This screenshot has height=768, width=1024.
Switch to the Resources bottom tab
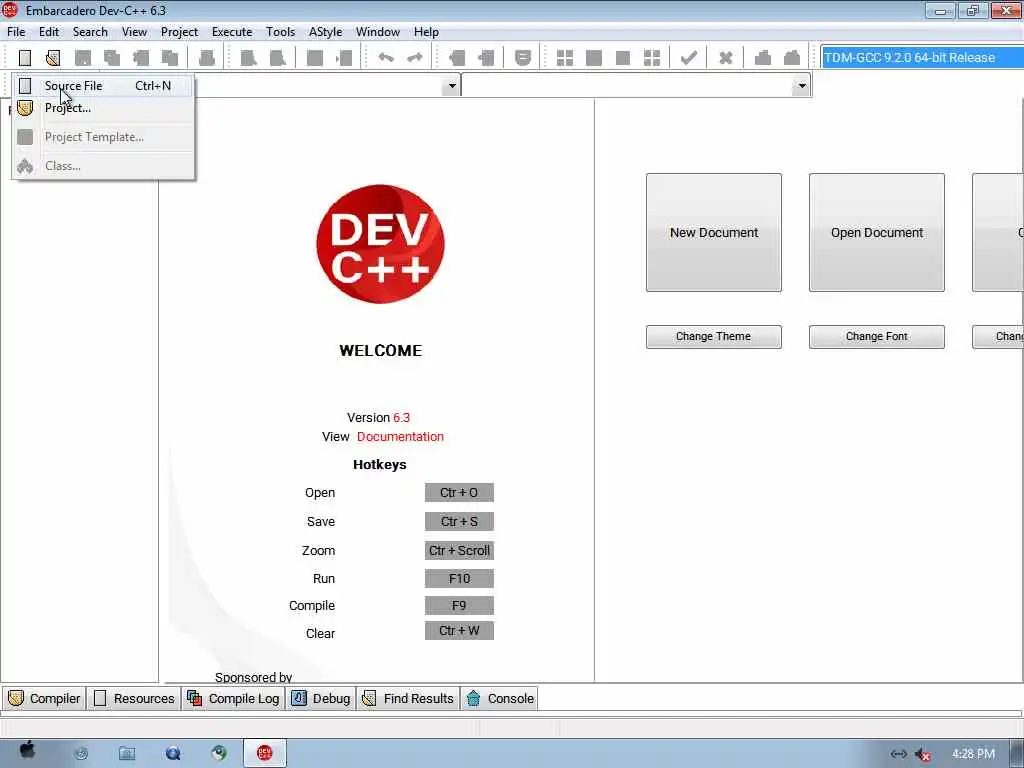[x=134, y=698]
